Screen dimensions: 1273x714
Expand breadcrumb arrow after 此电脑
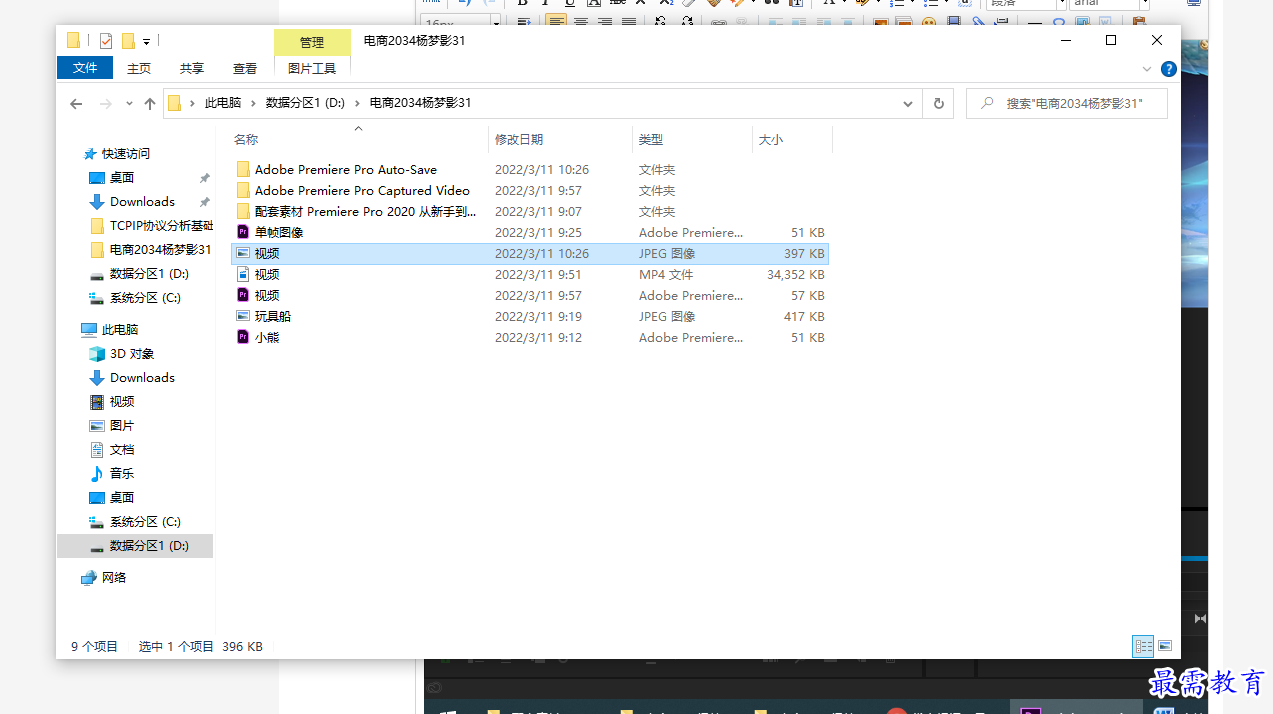[254, 103]
